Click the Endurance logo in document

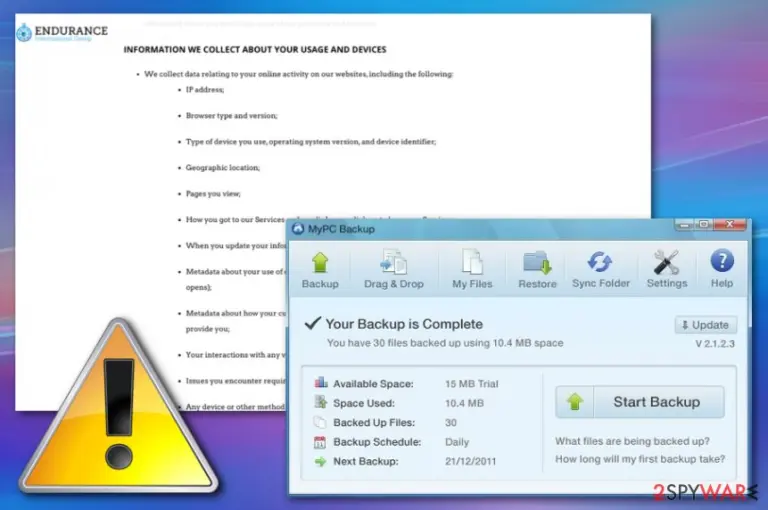62,32
